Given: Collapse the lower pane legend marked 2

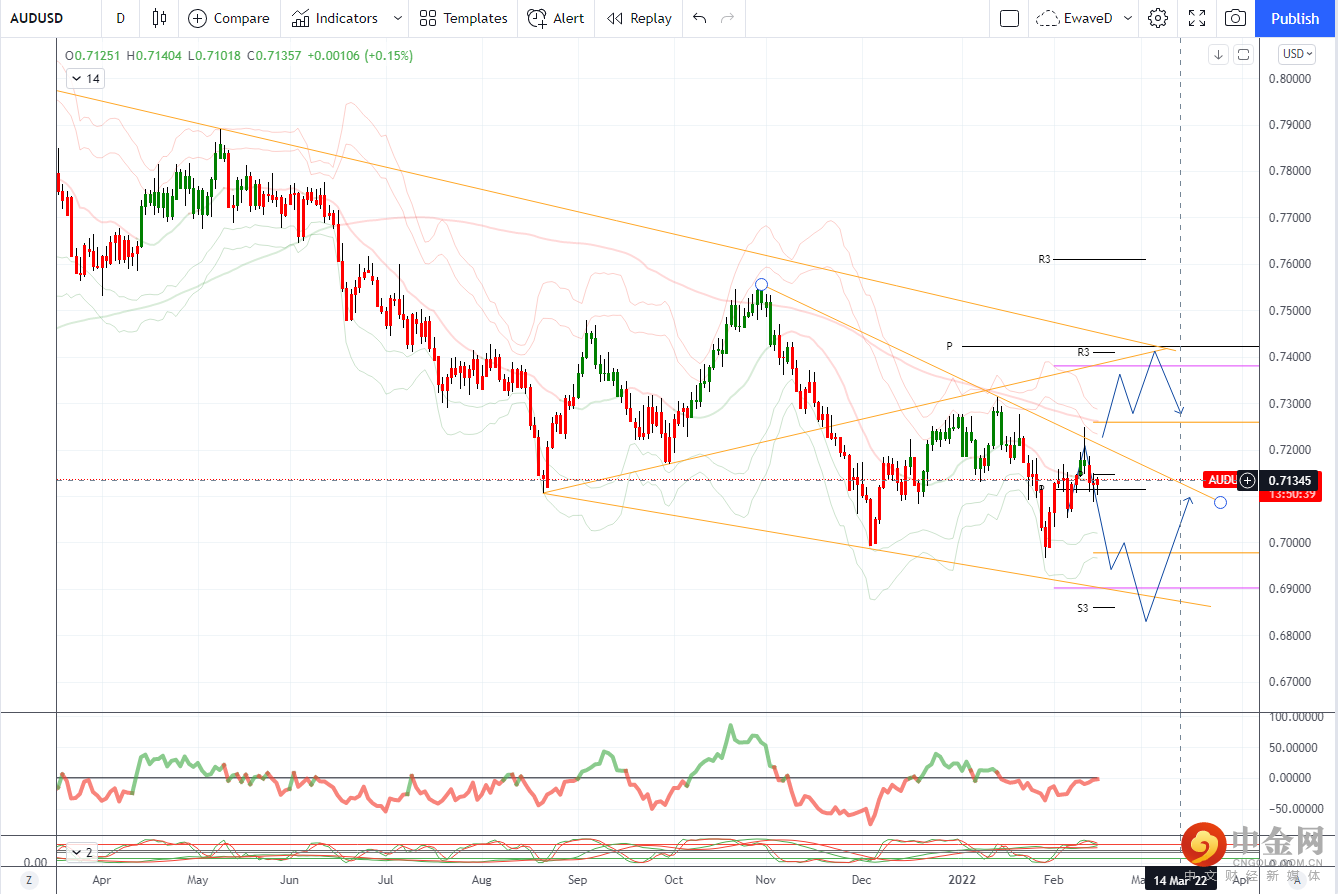Looking at the screenshot, I should 80,853.
